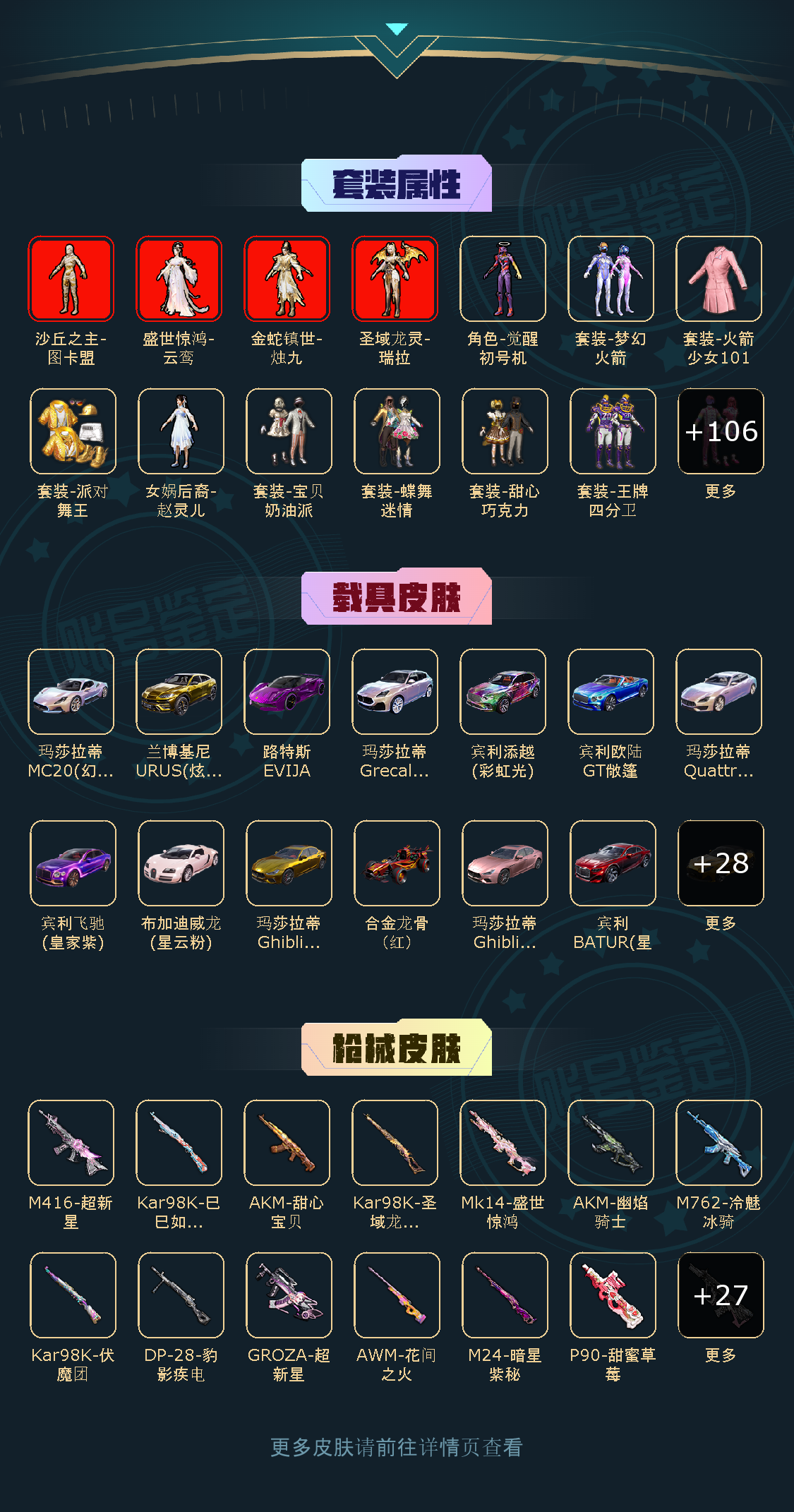Select the 金蛇镇世-烛九 outfit icon
This screenshot has width=794, height=1512.
pyautogui.click(x=287, y=279)
